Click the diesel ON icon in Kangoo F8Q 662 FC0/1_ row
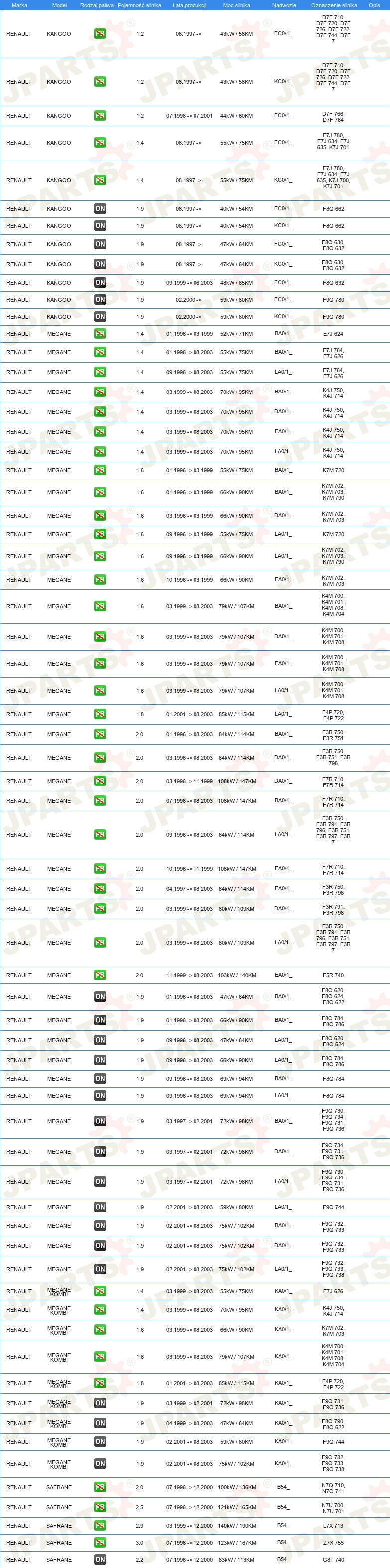The image size is (390, 1568). (100, 209)
